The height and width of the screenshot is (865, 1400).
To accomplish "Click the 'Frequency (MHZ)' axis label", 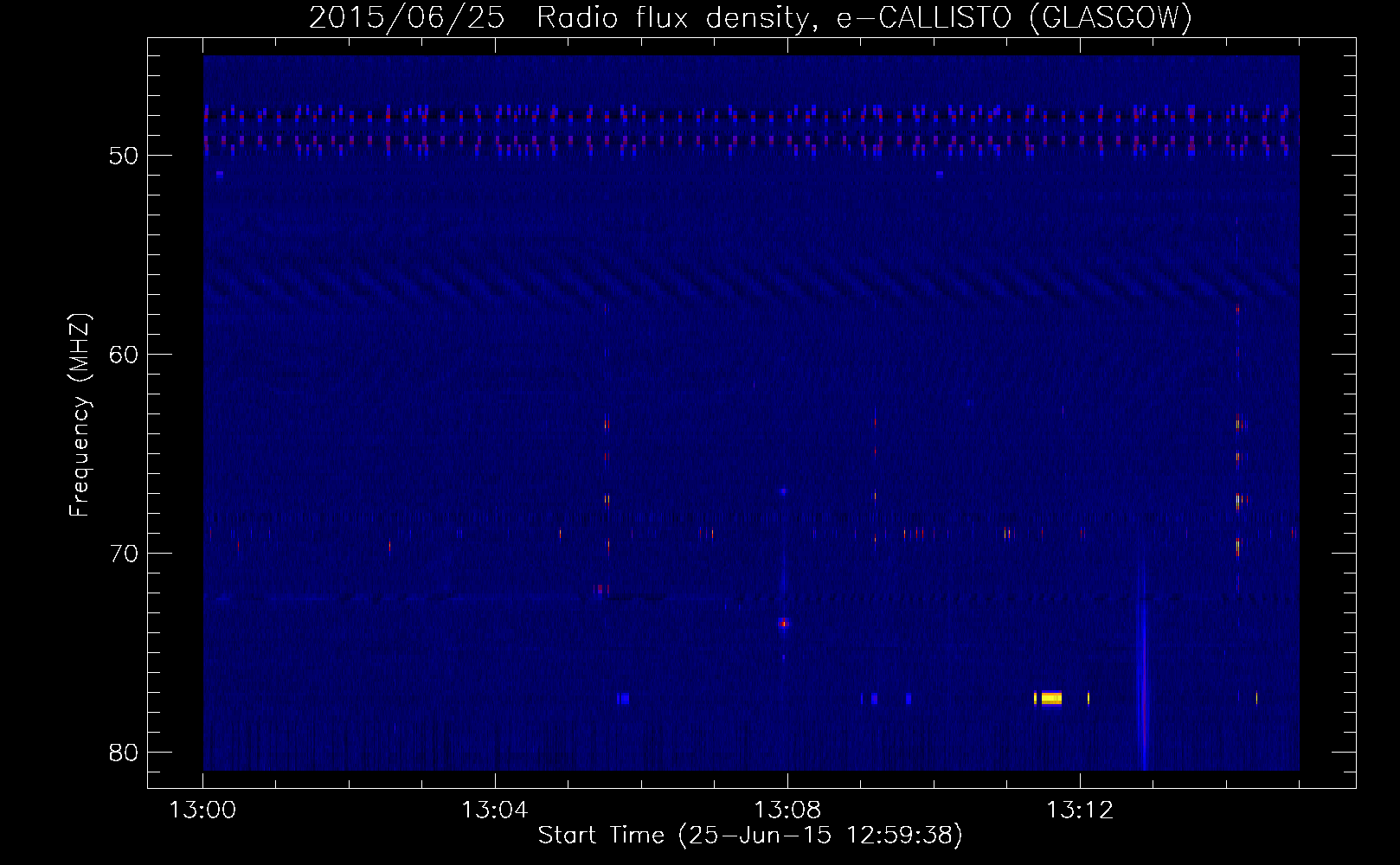I will coord(80,415).
